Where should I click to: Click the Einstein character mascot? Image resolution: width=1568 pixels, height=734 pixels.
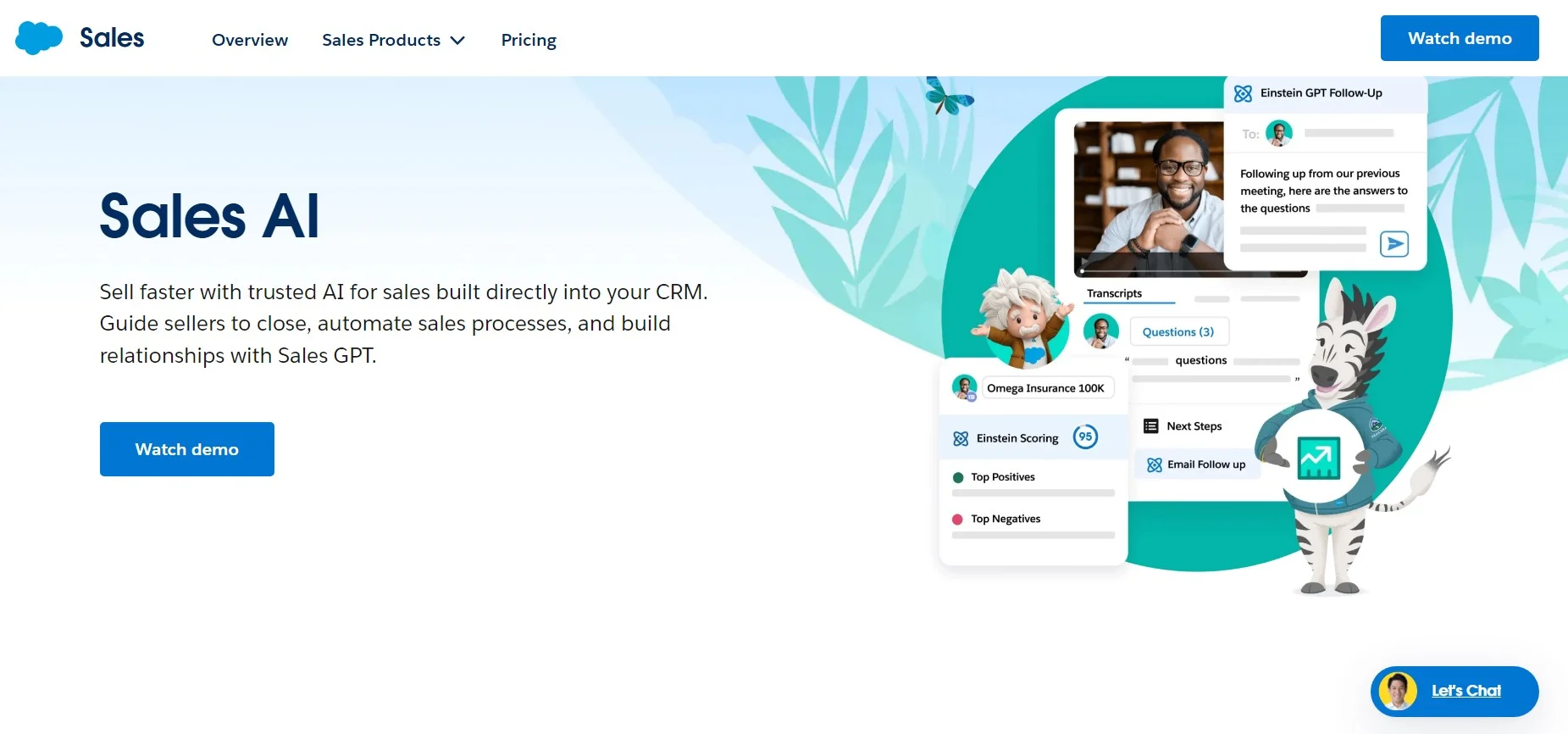pyautogui.click(x=1022, y=318)
